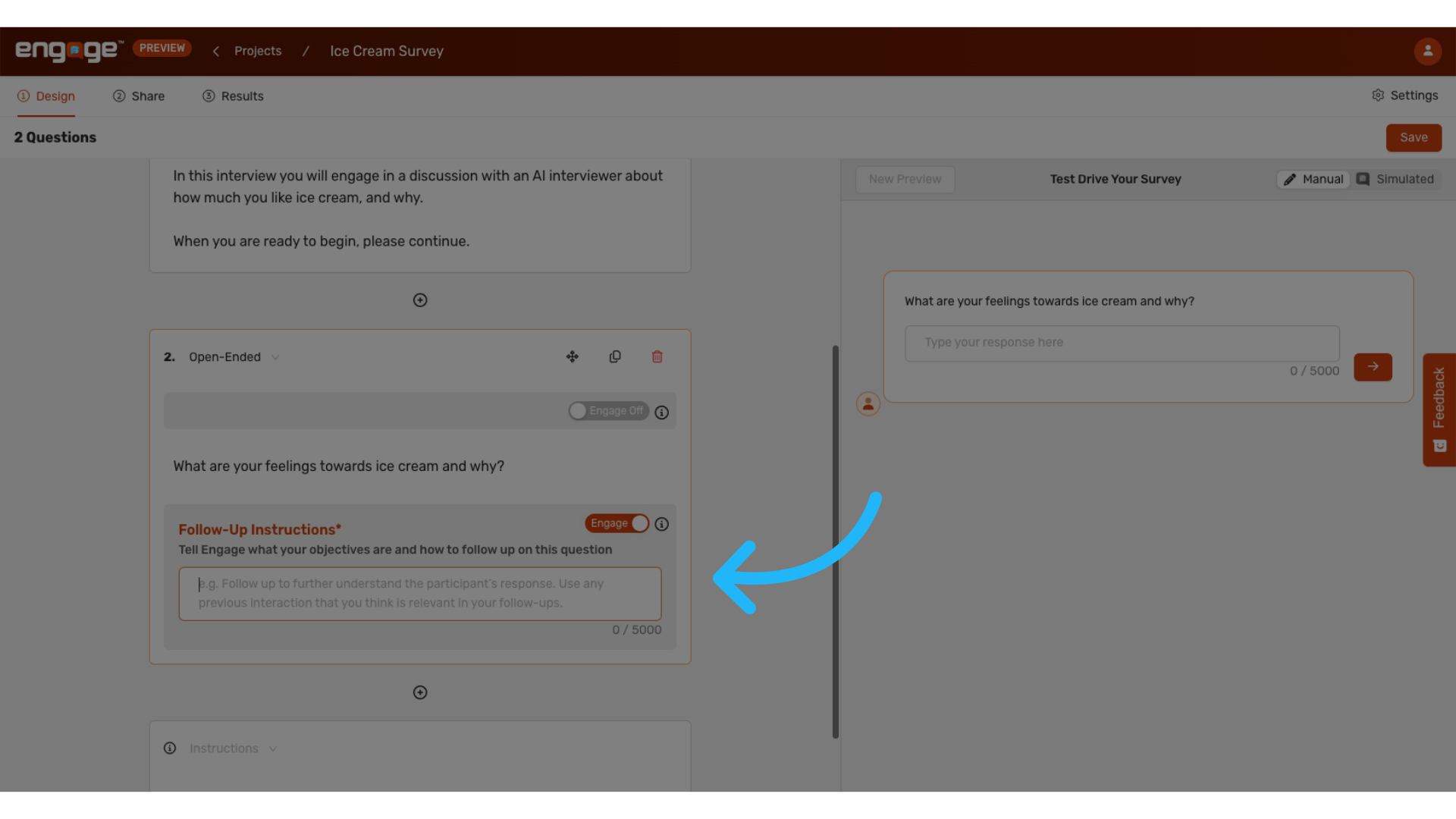The height and width of the screenshot is (819, 1456).
Task: Click the back chevron beside Projects
Action: tap(216, 51)
